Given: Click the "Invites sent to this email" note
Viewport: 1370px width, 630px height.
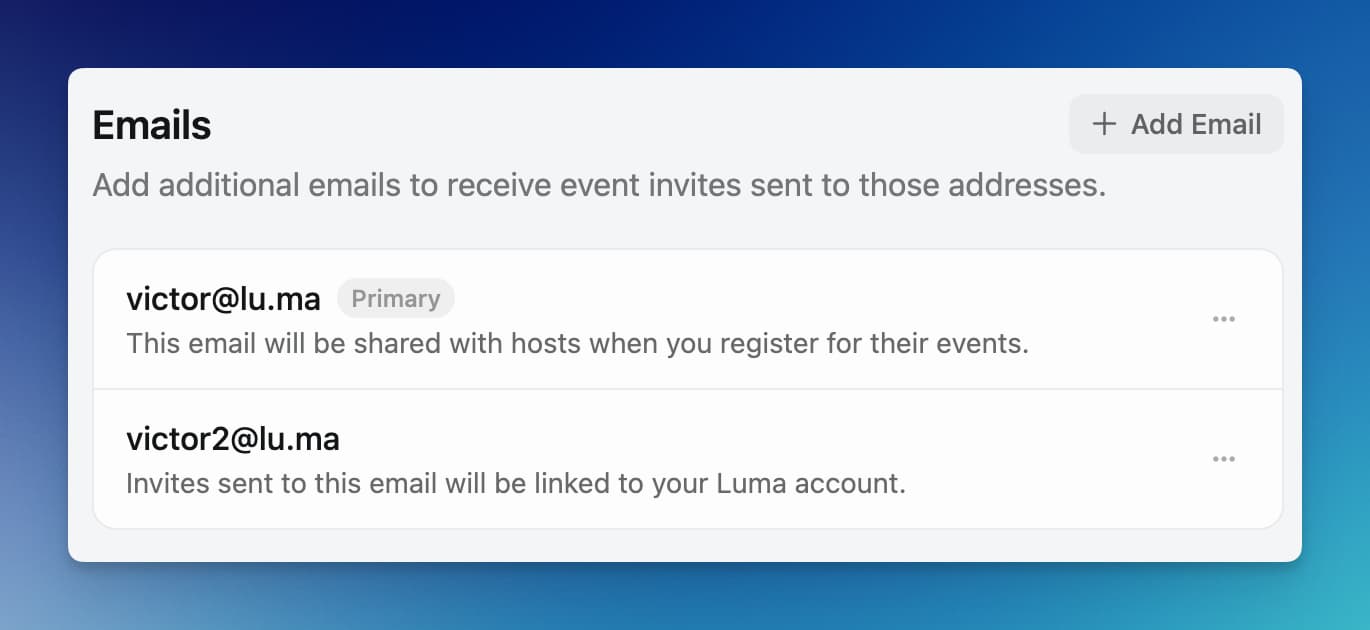Looking at the screenshot, I should click(515, 484).
